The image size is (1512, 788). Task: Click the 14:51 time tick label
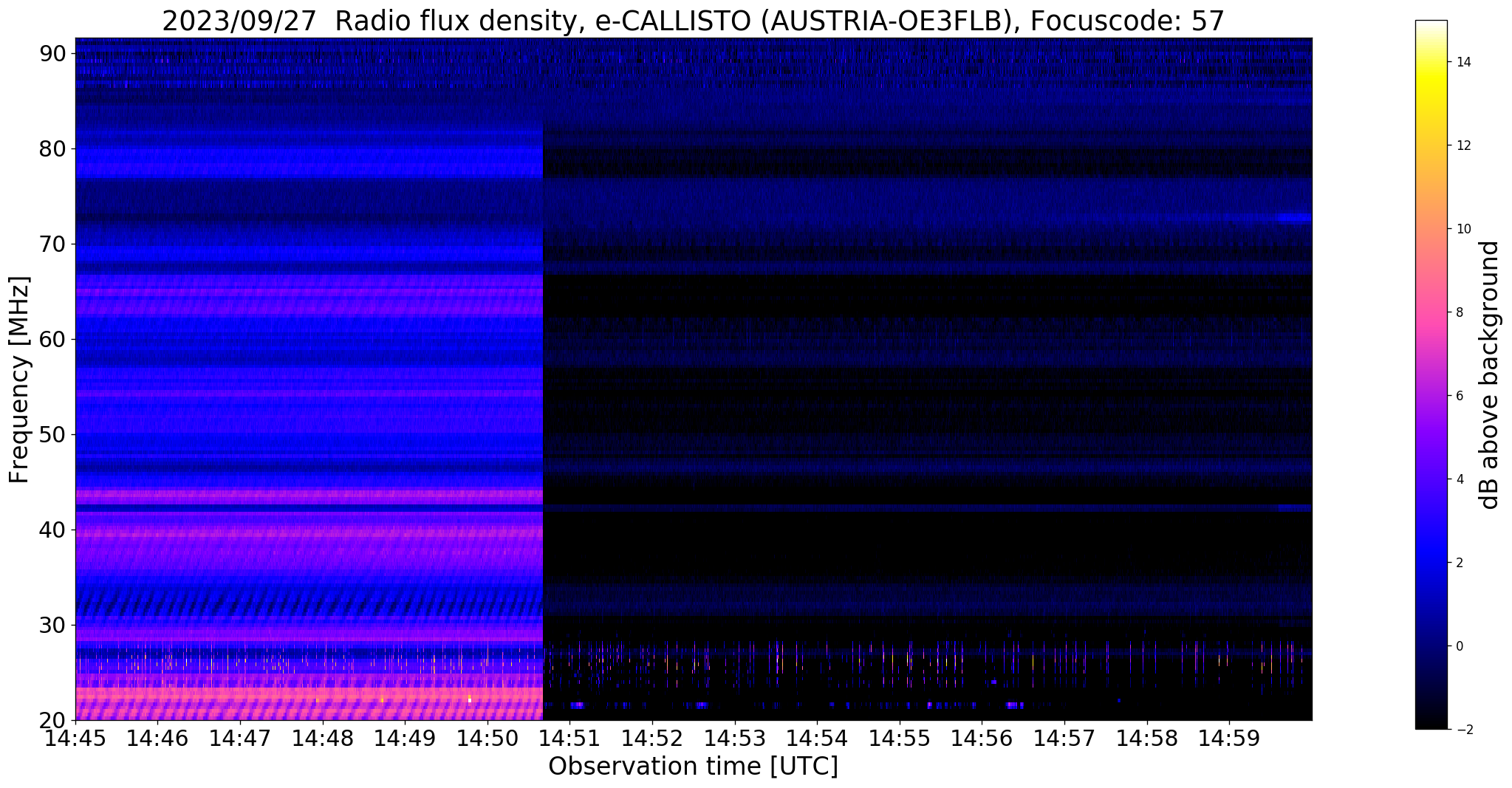click(x=569, y=738)
